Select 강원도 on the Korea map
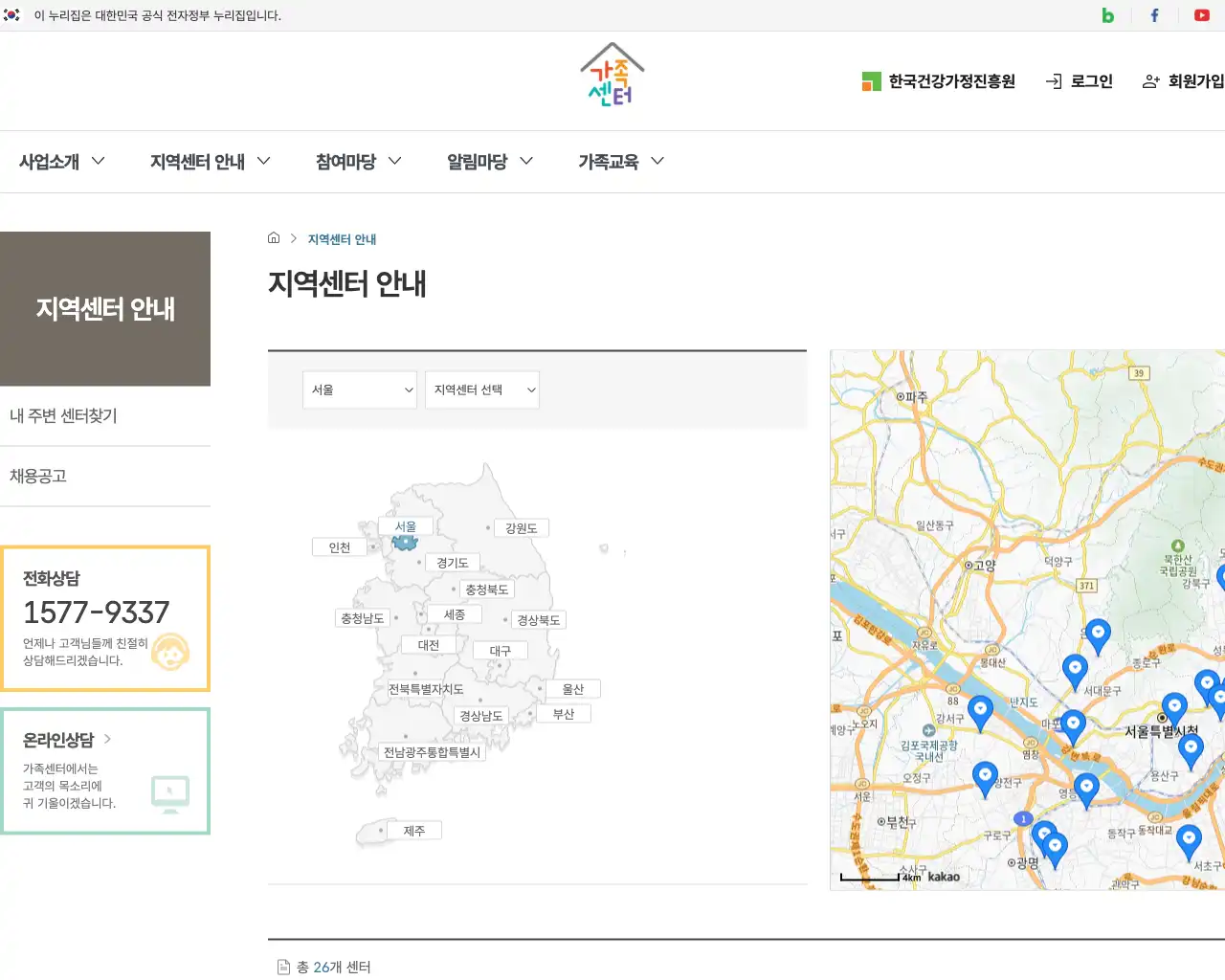1225x980 pixels. coord(522,528)
